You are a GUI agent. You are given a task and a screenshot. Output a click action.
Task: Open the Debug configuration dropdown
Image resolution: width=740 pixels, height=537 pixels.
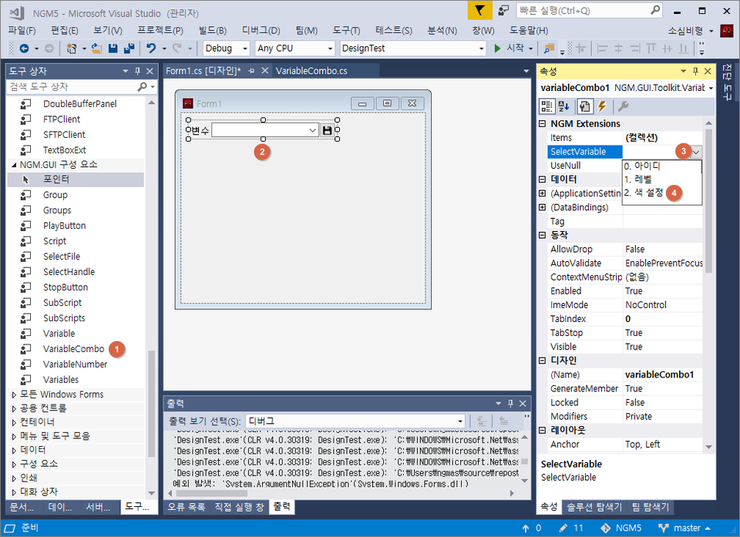point(245,48)
